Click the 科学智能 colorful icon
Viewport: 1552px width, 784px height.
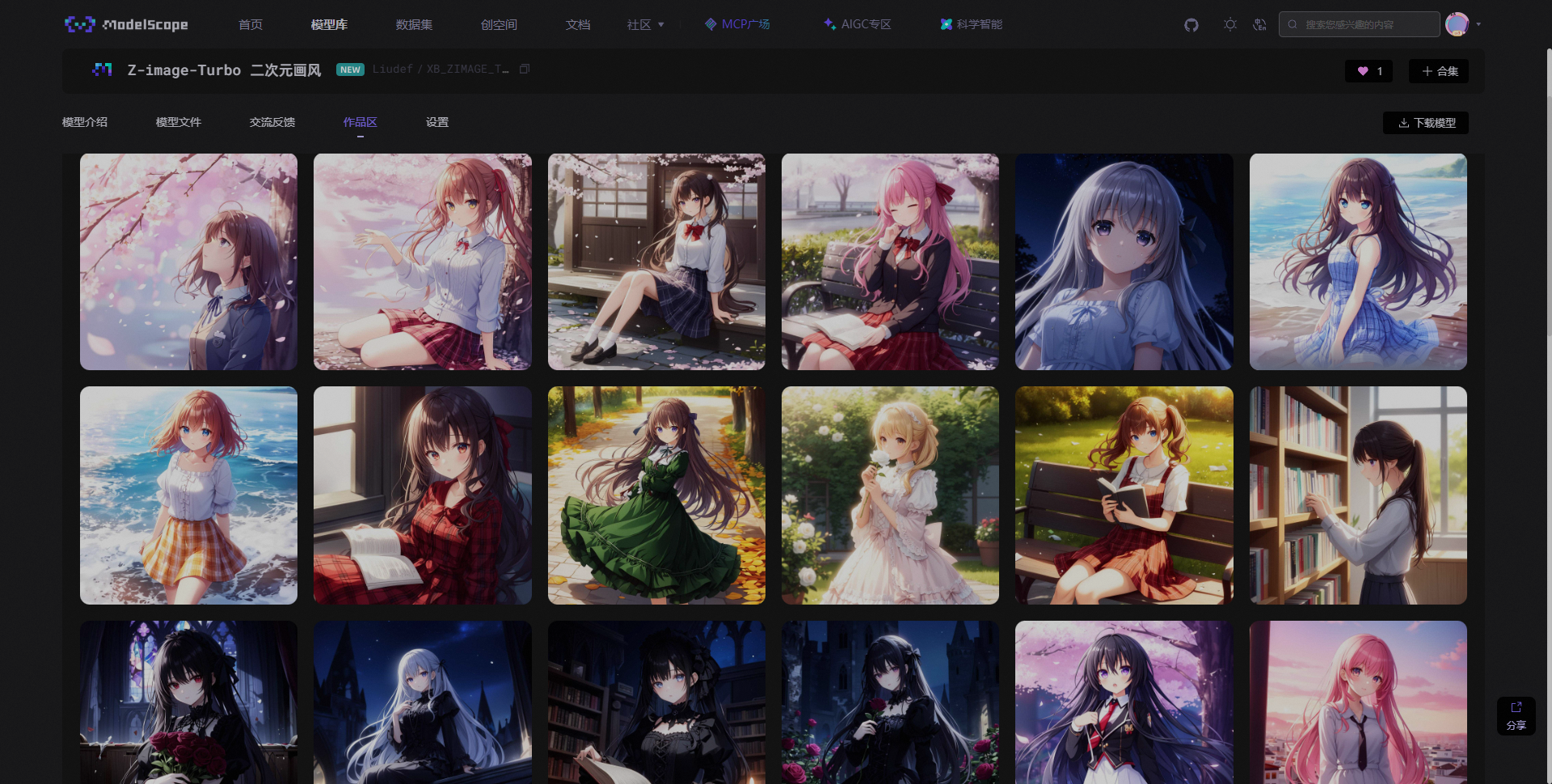946,24
